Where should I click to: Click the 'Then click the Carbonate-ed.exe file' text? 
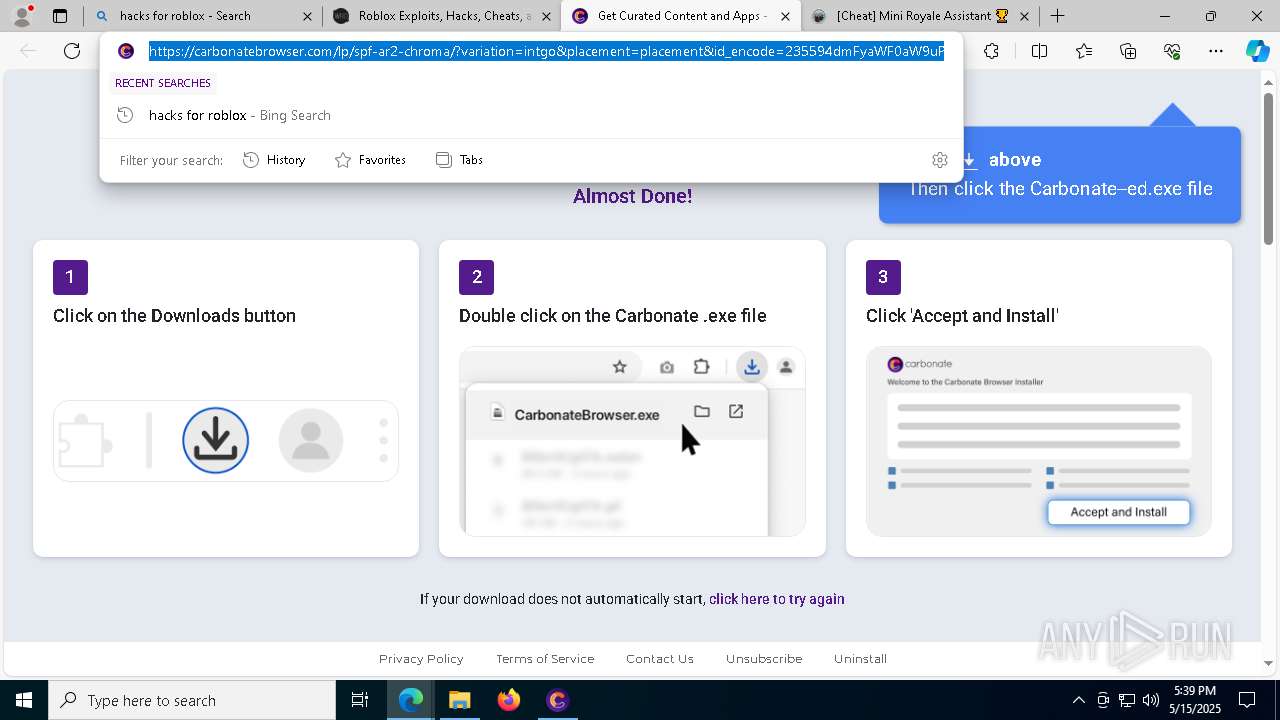(x=1060, y=189)
